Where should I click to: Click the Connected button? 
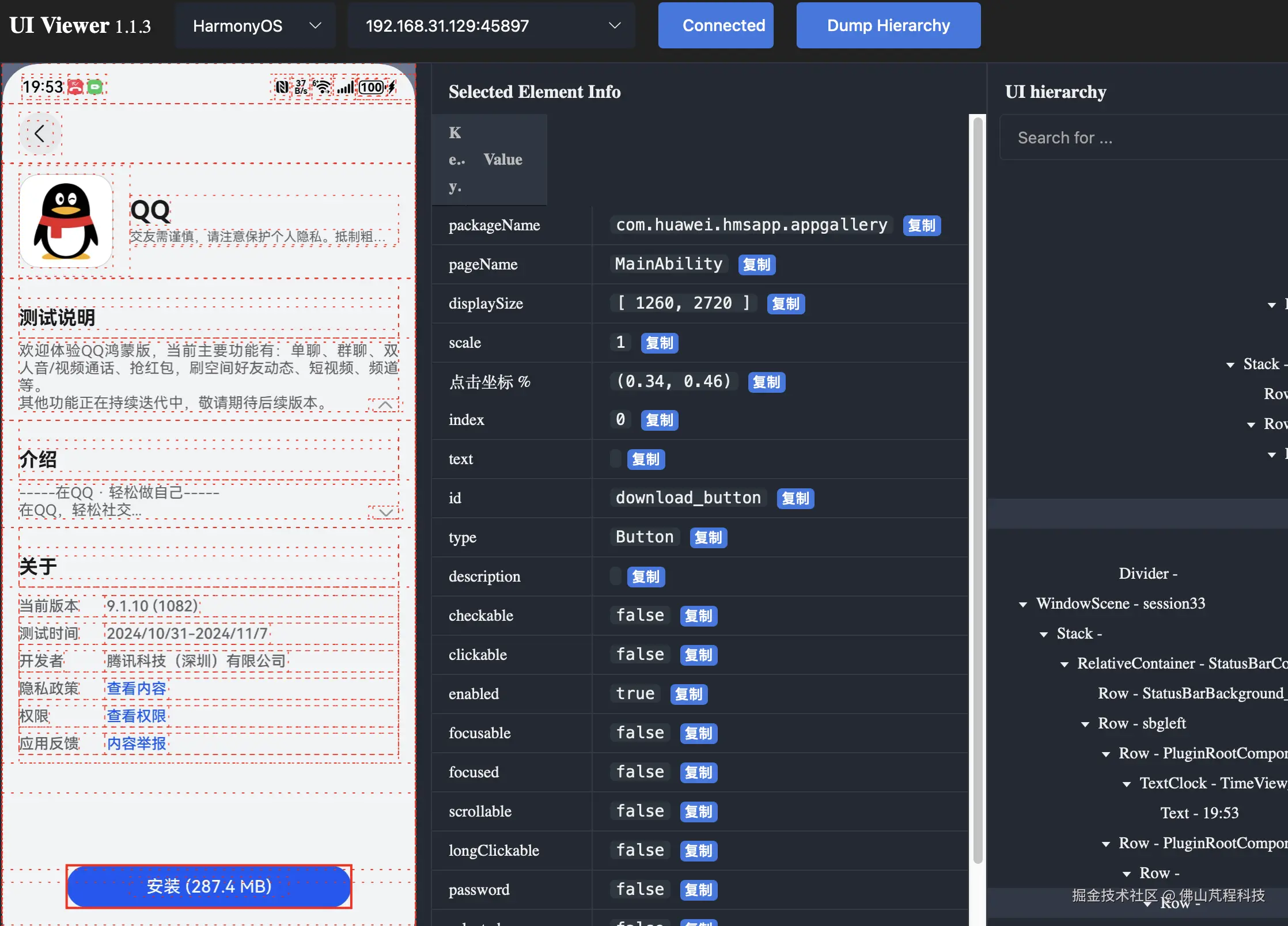click(715, 25)
